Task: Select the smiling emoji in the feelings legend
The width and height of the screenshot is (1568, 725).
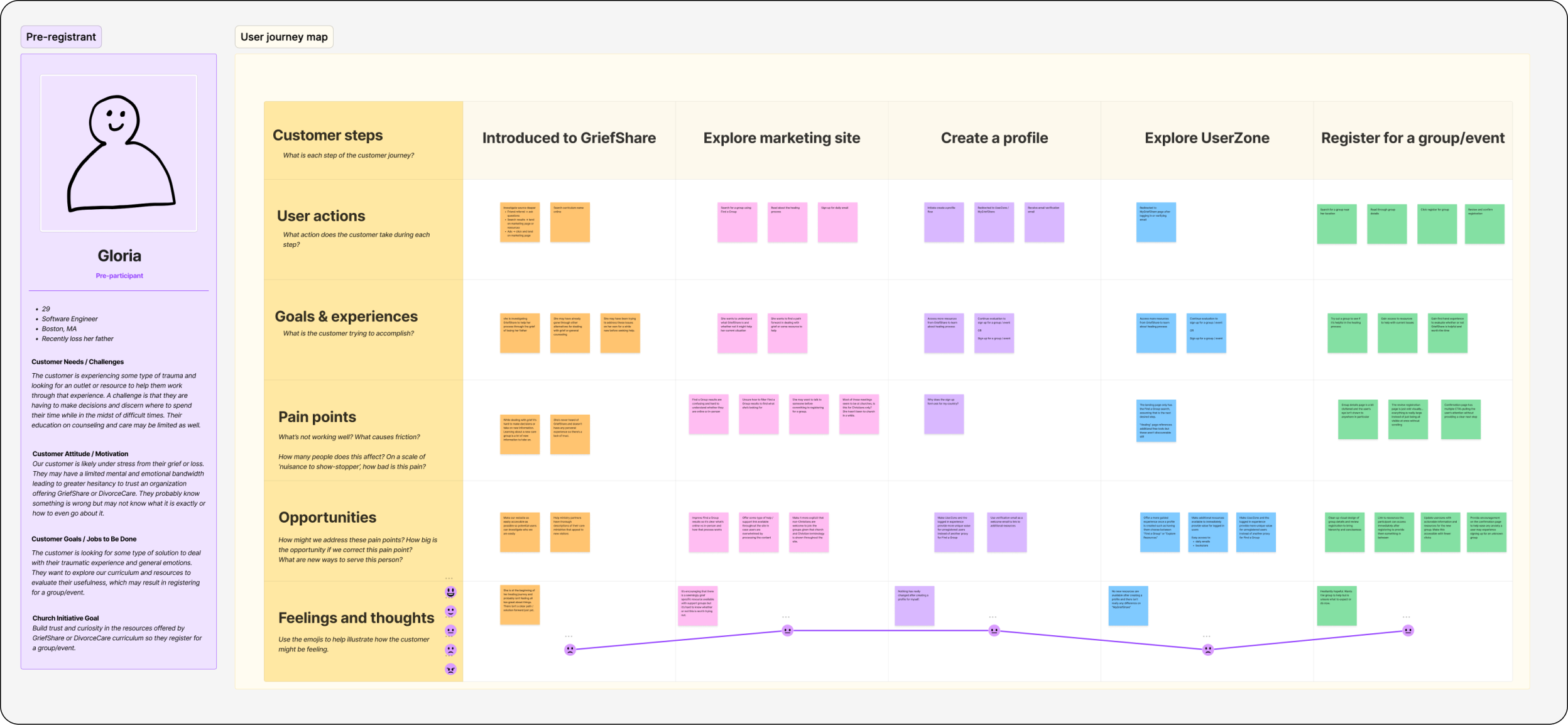Action: pyautogui.click(x=450, y=611)
